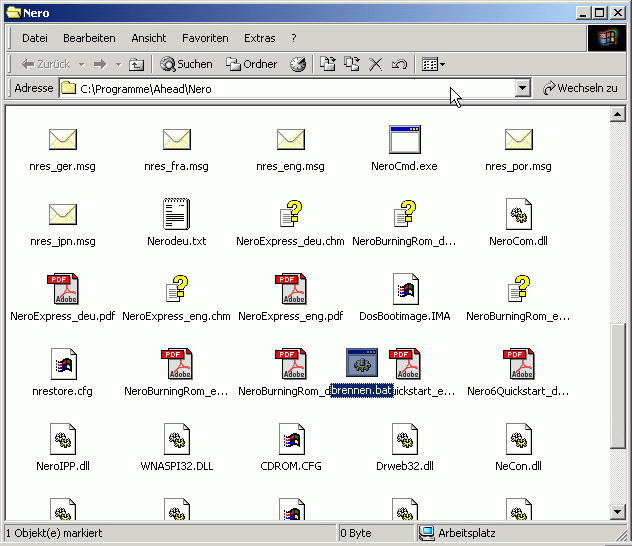Click the move-to-folder toolbar icon
Viewport: 632px width, 546px height.
(328, 64)
